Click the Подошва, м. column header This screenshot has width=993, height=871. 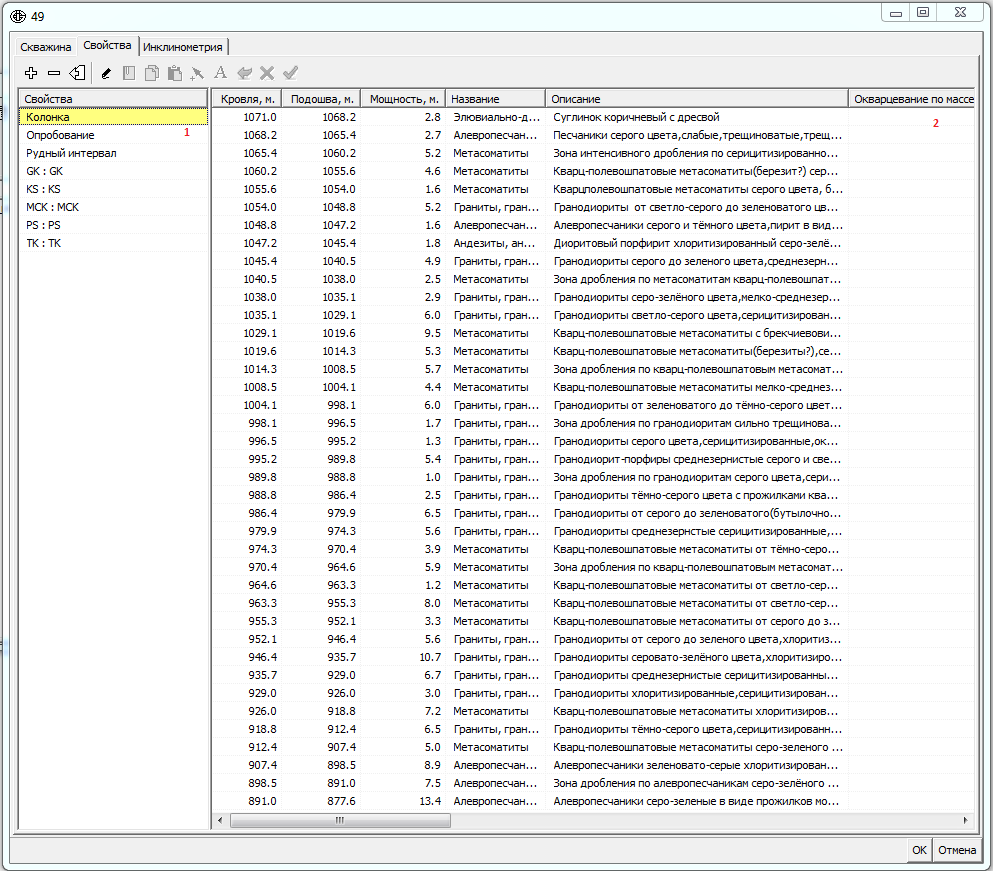tap(321, 99)
